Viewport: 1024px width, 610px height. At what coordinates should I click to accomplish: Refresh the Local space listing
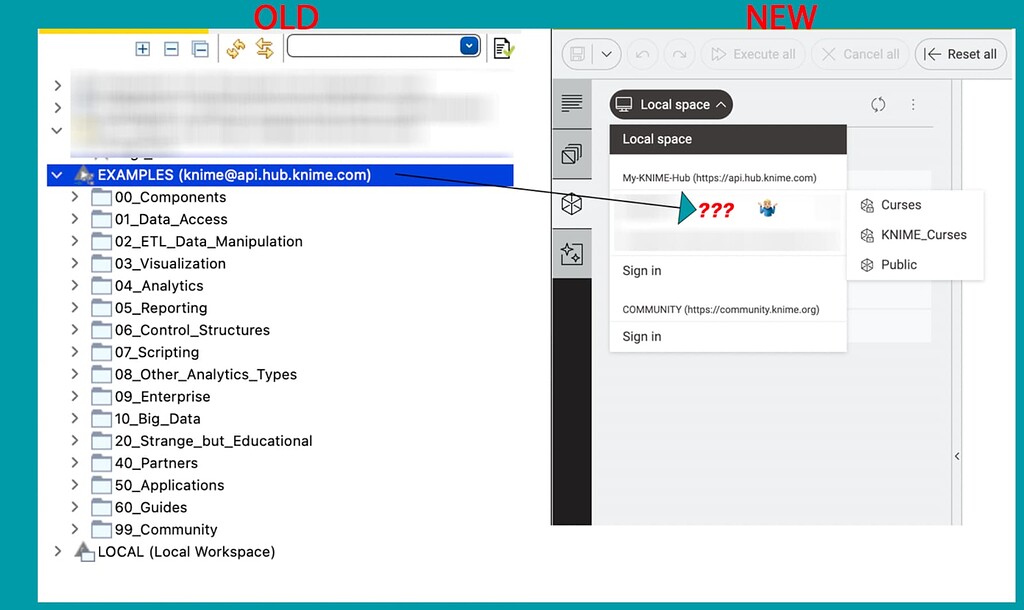coord(877,104)
